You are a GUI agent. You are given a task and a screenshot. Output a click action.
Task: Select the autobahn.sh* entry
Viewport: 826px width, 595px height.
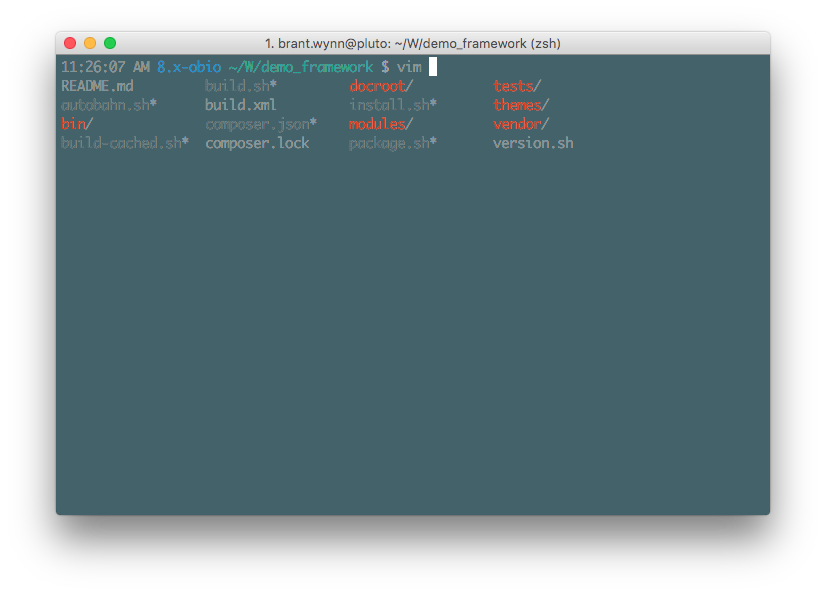point(109,105)
